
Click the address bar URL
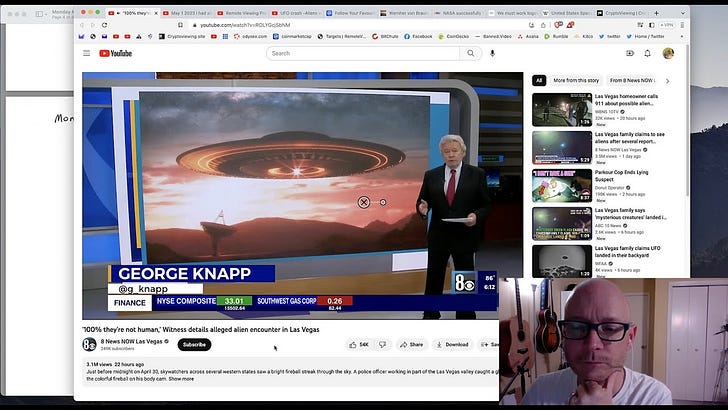pos(245,25)
